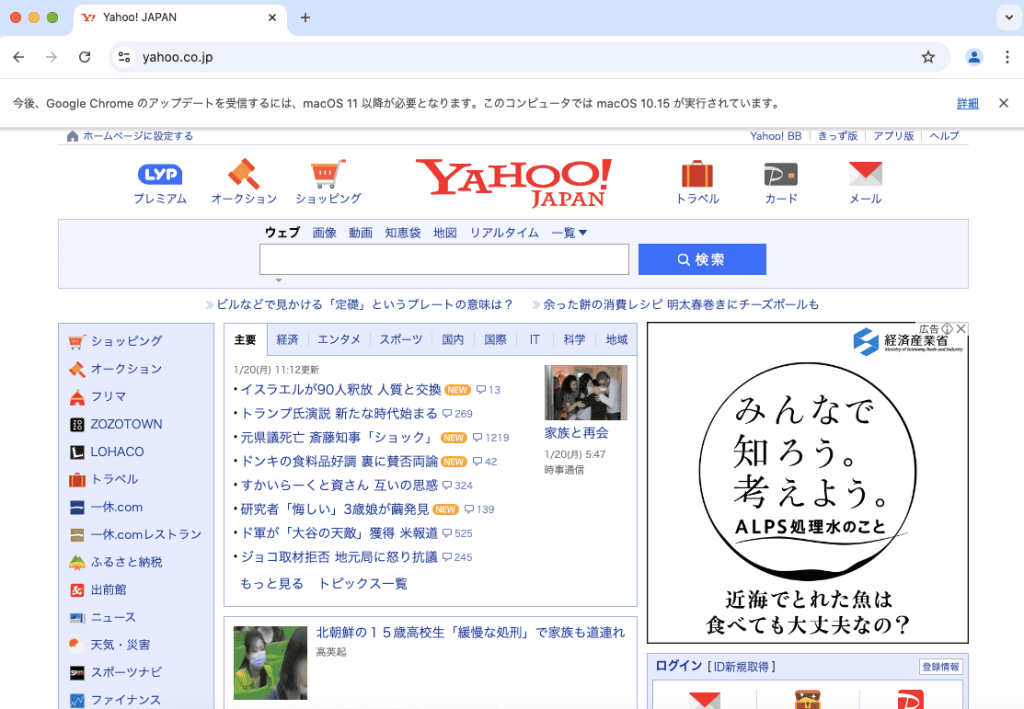Close the ALPS ad with X
Screen dimensions: 1024x709
pyautogui.click(x=961, y=329)
